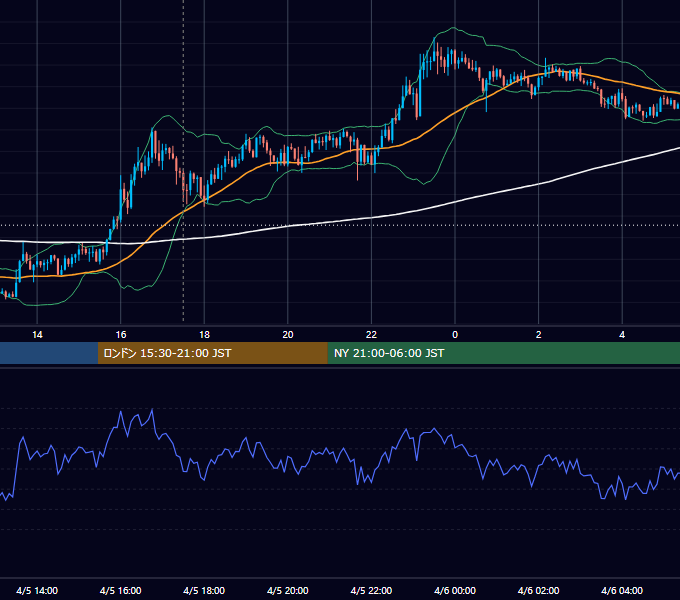
Task: Click the 4/5 22:00 date label
Action: coord(371,590)
